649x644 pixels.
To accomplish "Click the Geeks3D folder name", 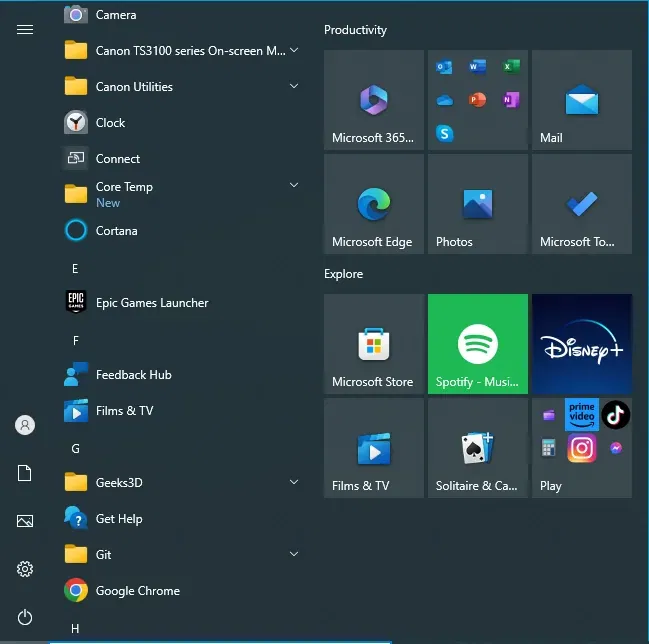I will [119, 483].
